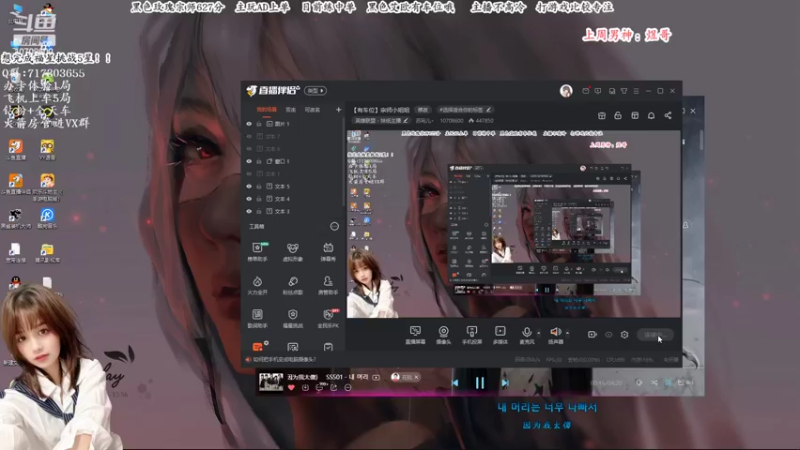Show the 文本 6 layer
The width and height of the screenshot is (800, 450).
click(249, 149)
